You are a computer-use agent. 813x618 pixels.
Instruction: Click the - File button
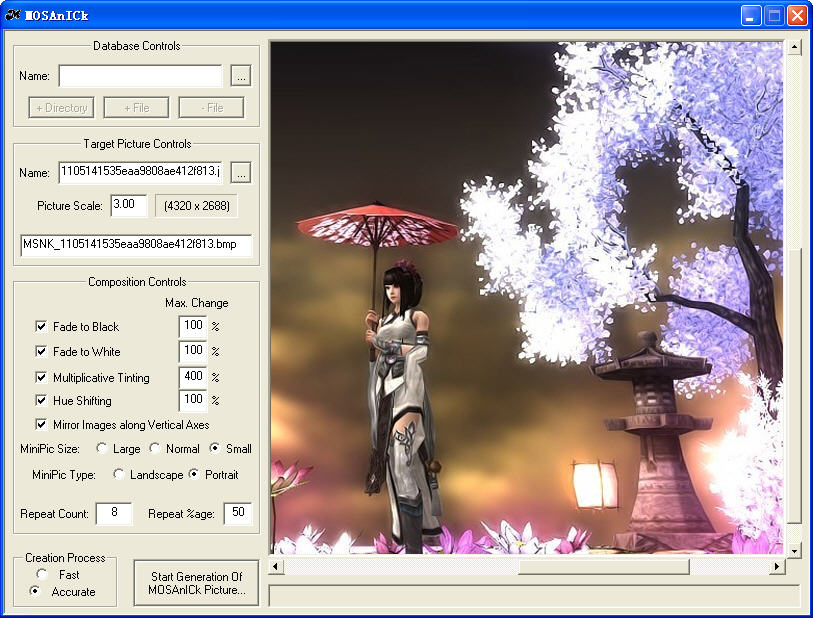[212, 108]
